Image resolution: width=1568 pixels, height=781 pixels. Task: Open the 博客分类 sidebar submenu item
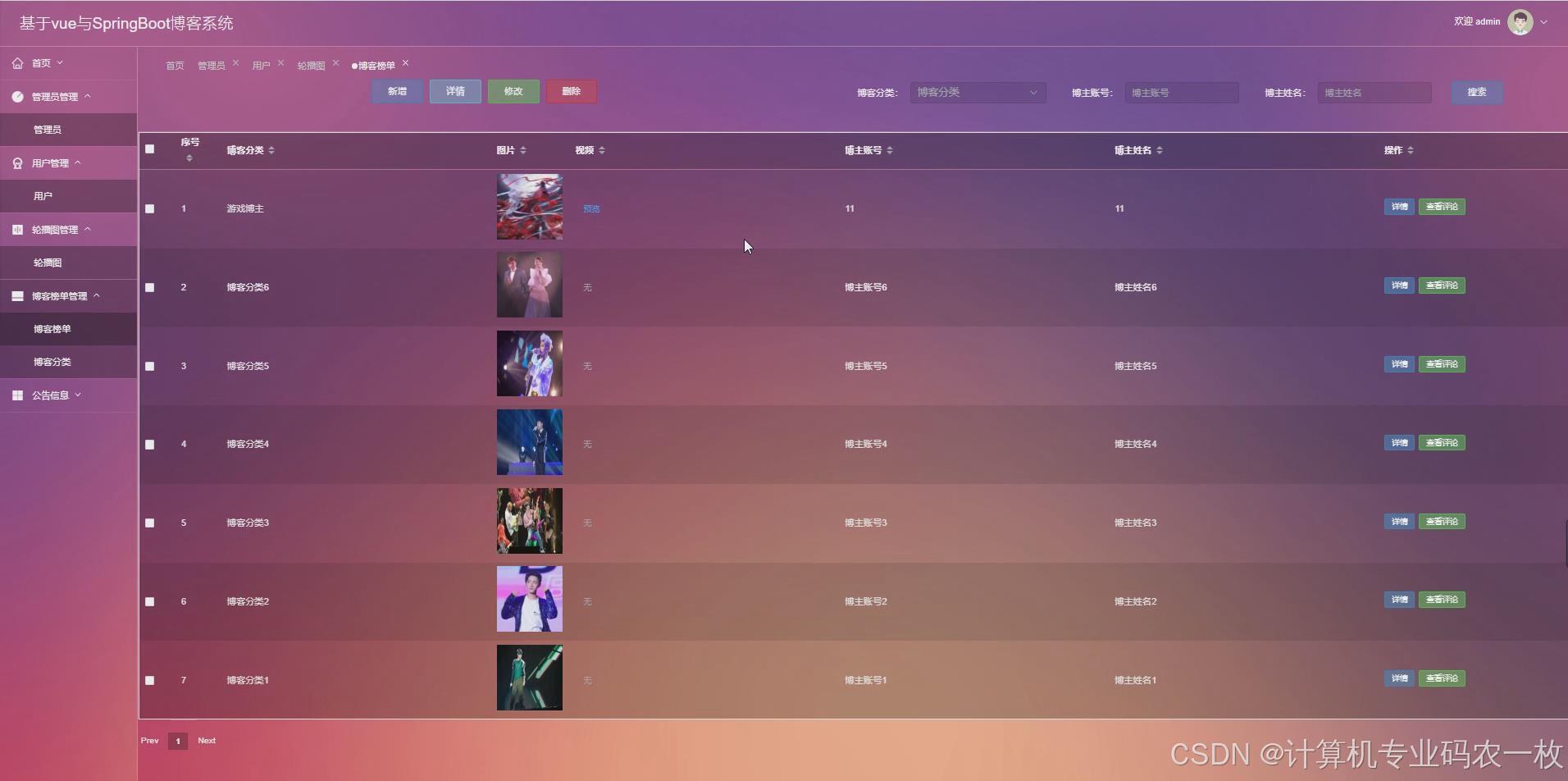point(68,362)
